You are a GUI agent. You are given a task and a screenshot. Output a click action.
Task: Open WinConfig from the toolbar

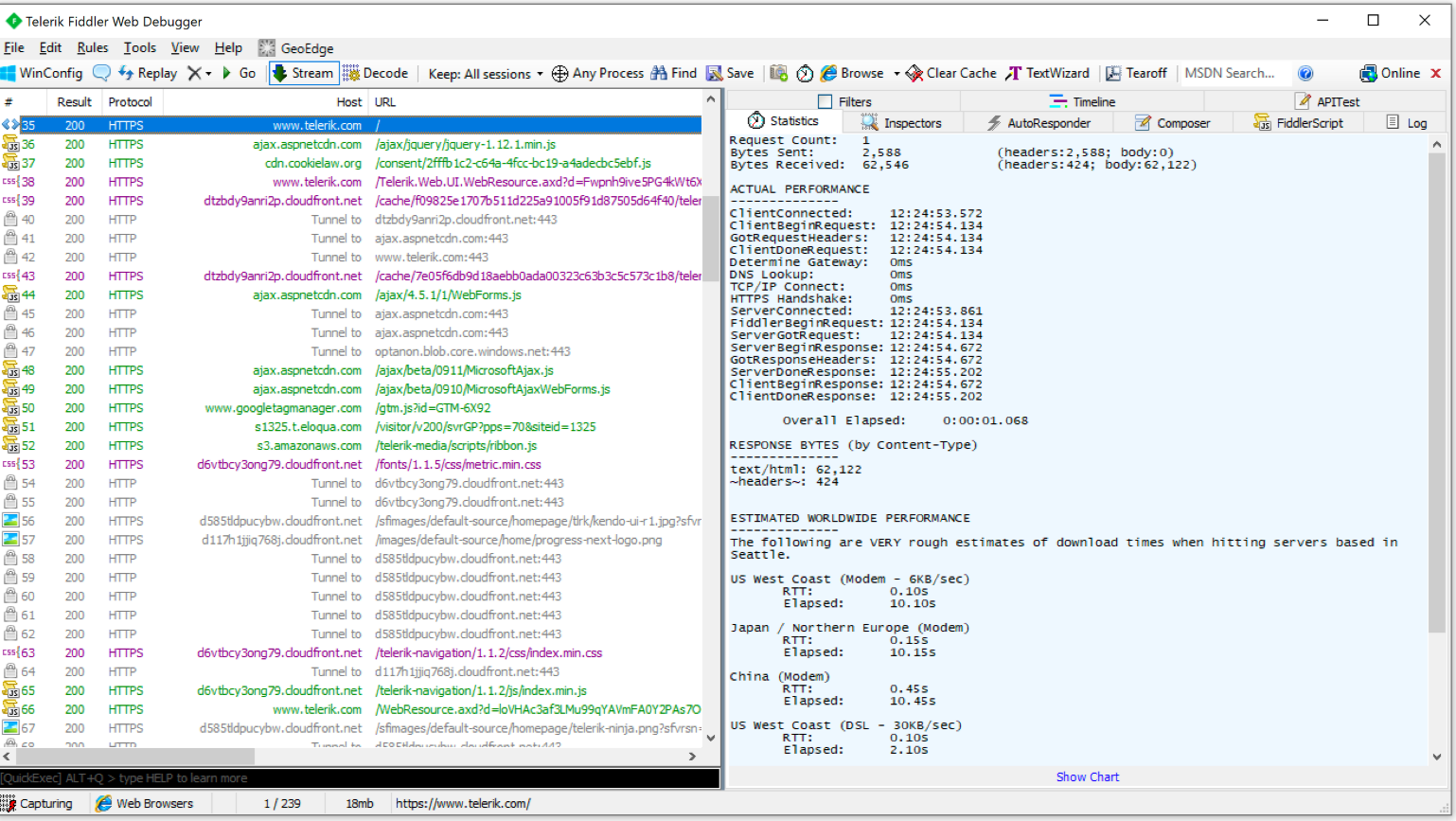click(x=43, y=73)
